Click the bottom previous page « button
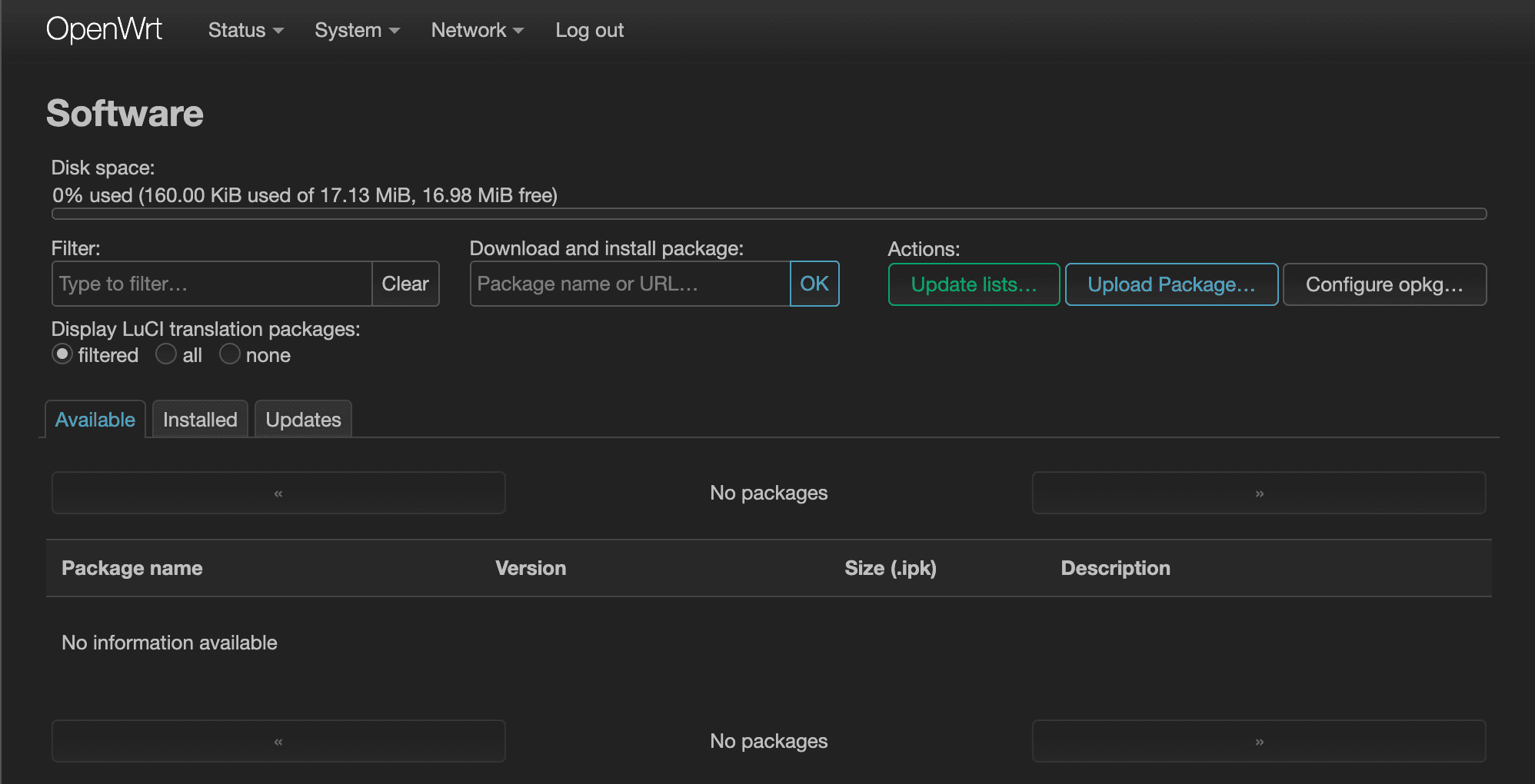This screenshot has width=1535, height=784. (278, 741)
